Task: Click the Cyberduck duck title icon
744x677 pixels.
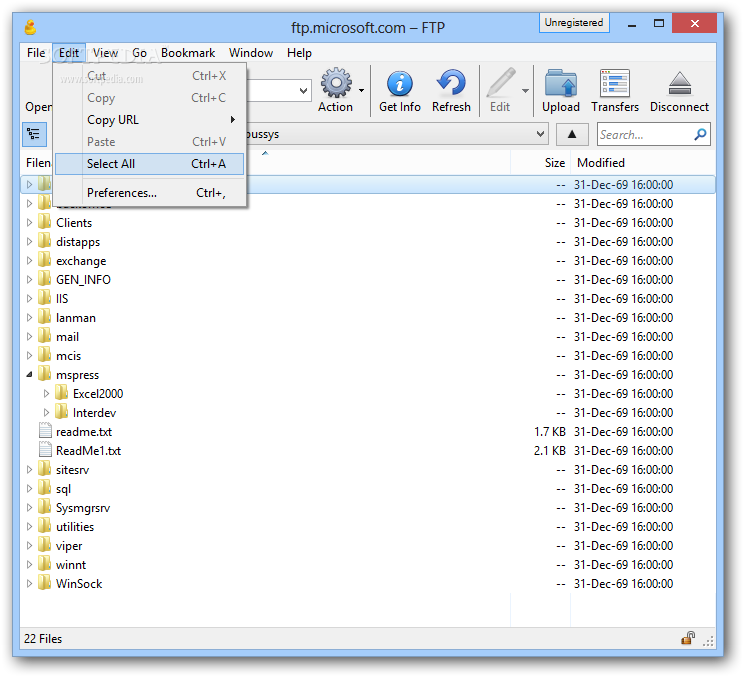Action: click(x=30, y=28)
